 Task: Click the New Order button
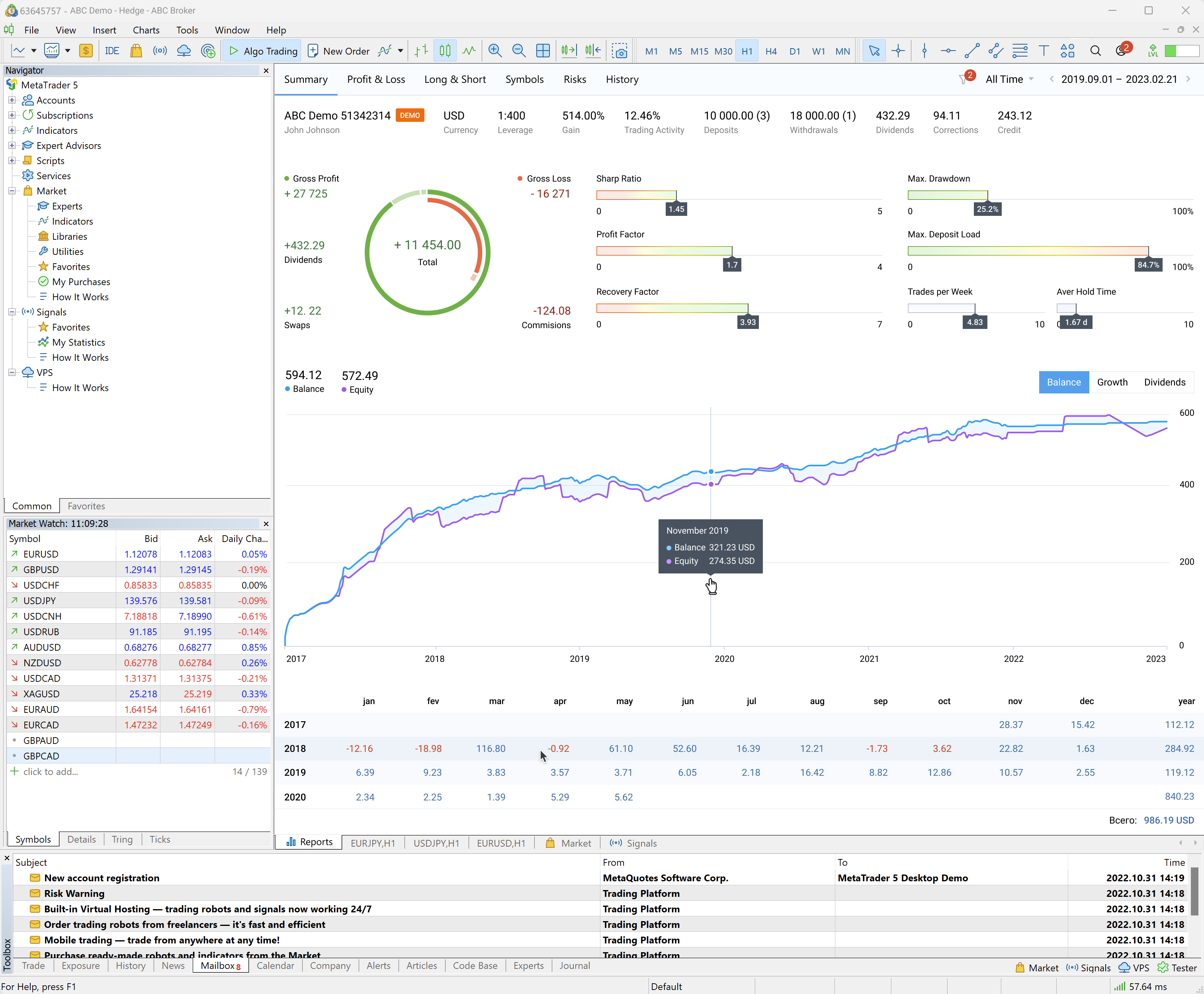coord(338,51)
